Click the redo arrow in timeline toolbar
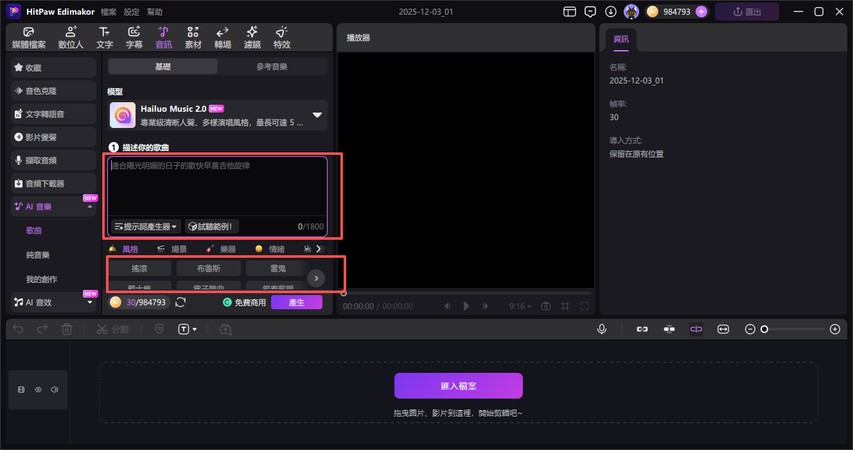The image size is (853, 450). click(x=42, y=329)
